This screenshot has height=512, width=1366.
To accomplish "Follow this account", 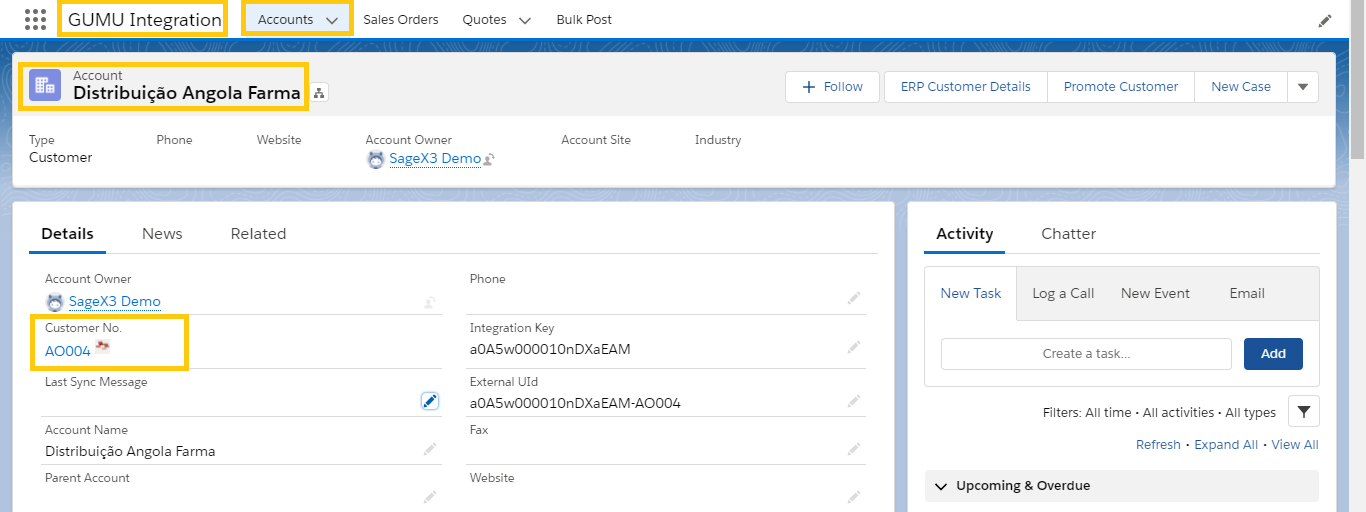I will pyautogui.click(x=832, y=87).
